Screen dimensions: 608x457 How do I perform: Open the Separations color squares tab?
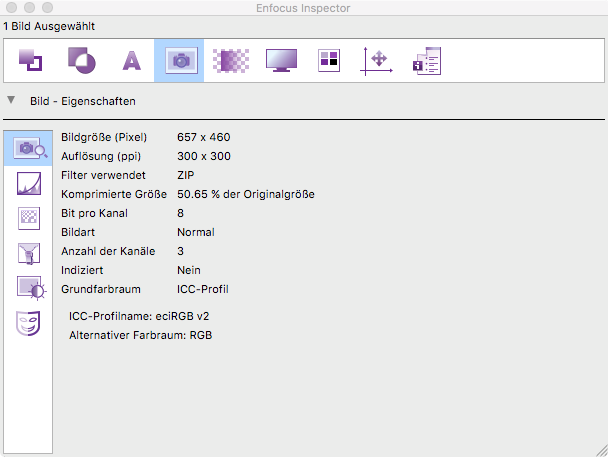click(x=329, y=61)
